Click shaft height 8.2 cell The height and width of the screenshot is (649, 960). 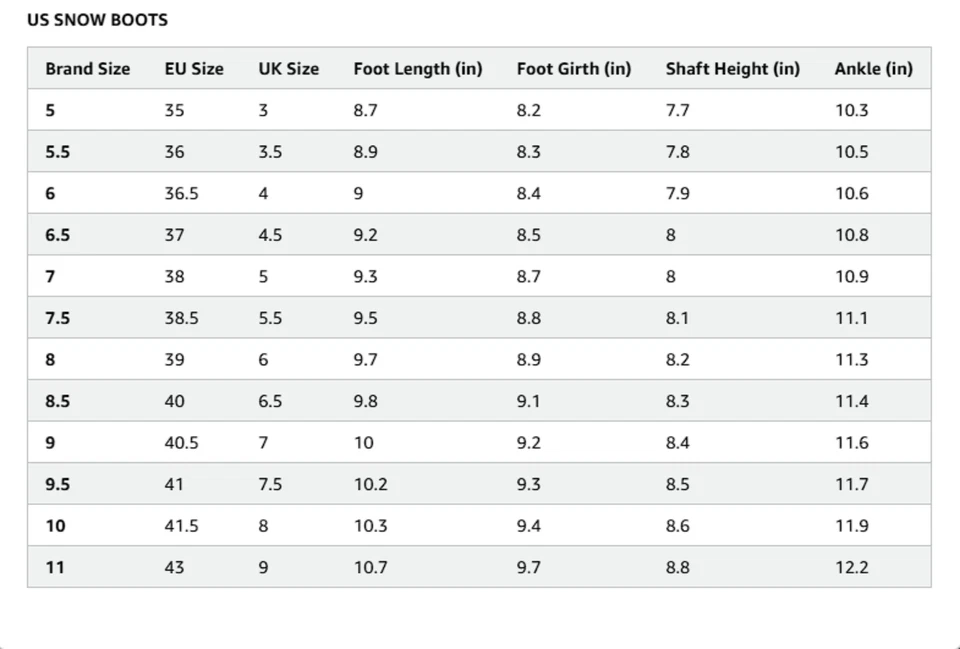pyautogui.click(x=678, y=359)
